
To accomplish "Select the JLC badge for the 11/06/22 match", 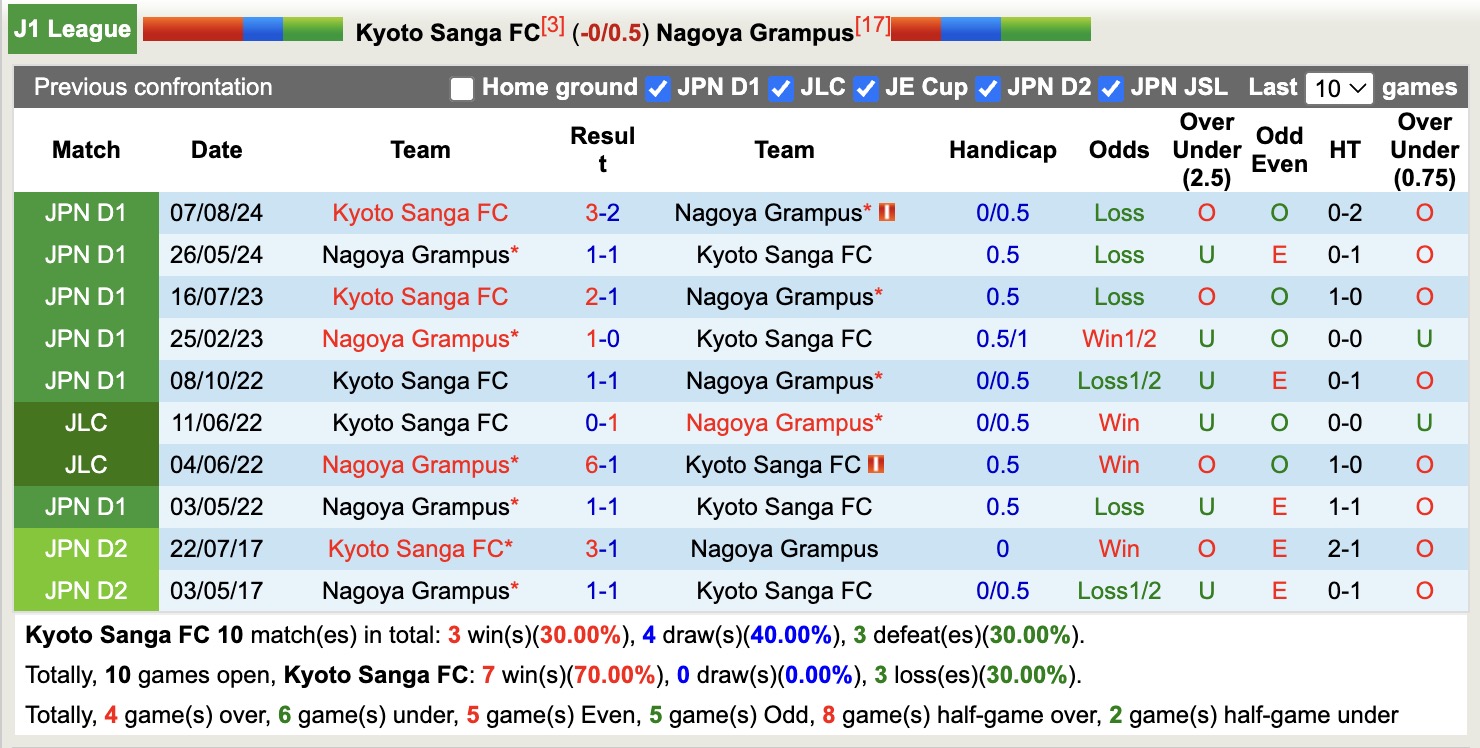I will click(86, 422).
